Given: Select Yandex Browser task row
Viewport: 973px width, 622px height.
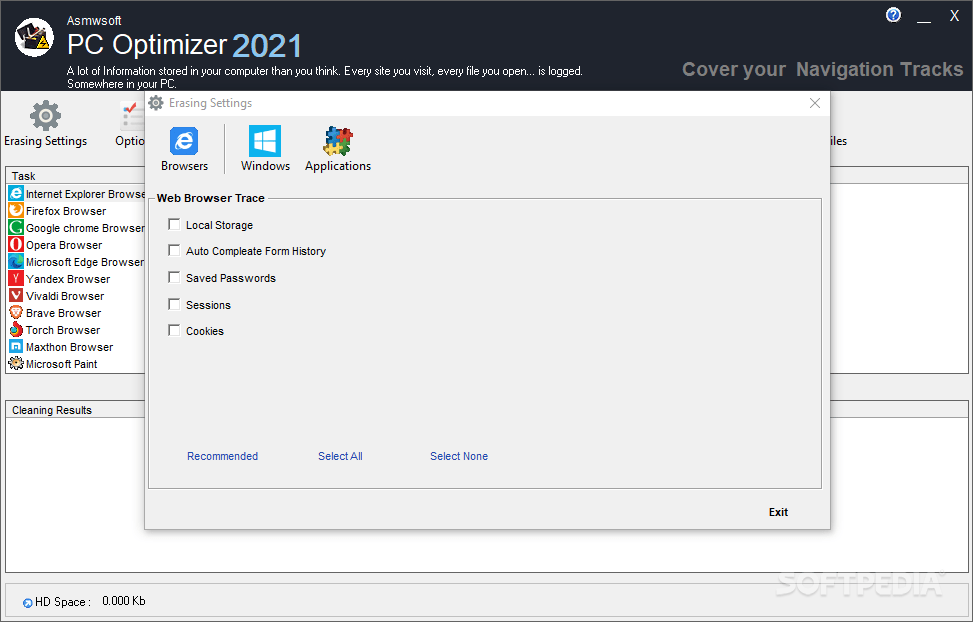Looking at the screenshot, I should tap(76, 279).
